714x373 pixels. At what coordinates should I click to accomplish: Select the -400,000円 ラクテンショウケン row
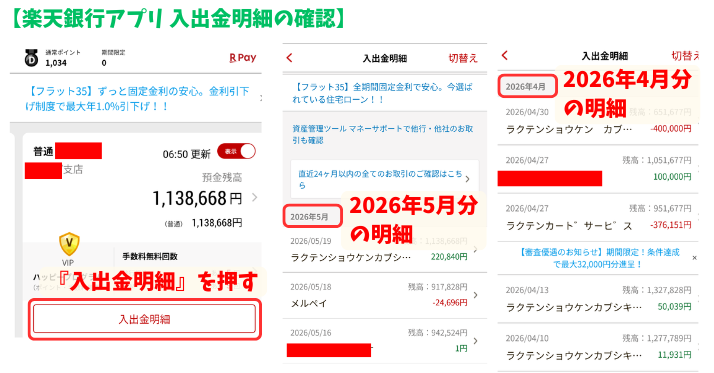598,121
